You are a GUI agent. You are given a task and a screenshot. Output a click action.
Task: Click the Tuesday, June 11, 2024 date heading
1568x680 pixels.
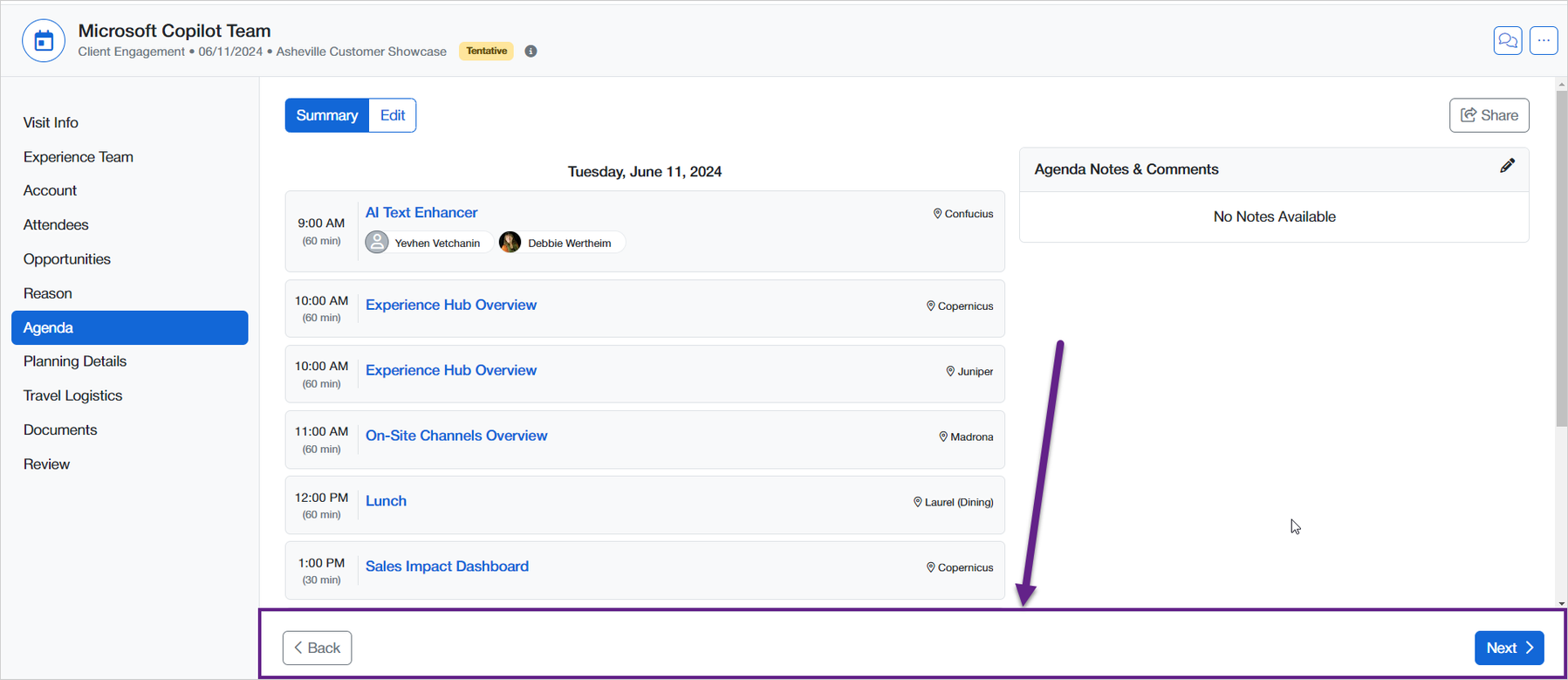point(645,171)
